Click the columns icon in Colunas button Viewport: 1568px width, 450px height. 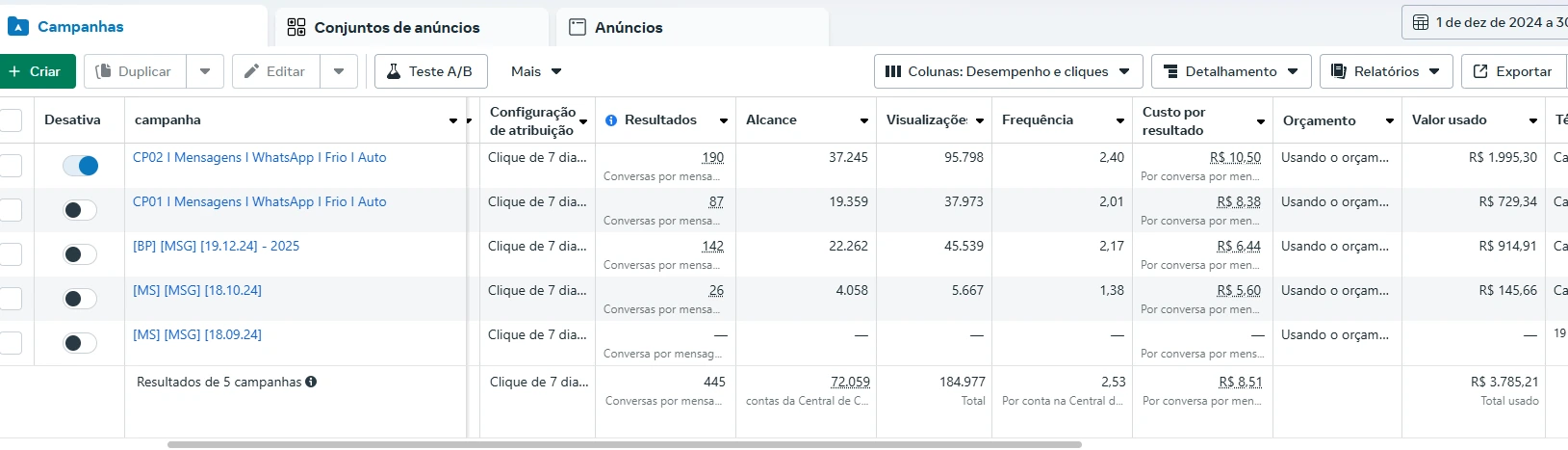click(893, 71)
